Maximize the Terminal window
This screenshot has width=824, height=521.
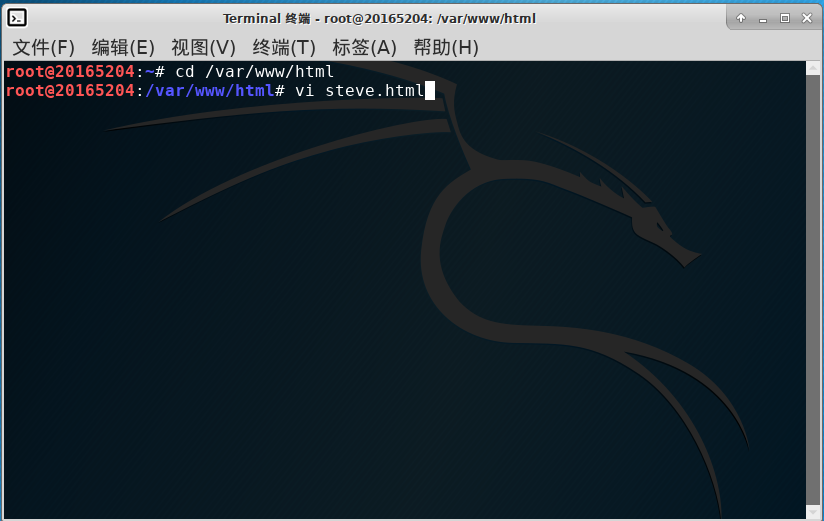785,18
